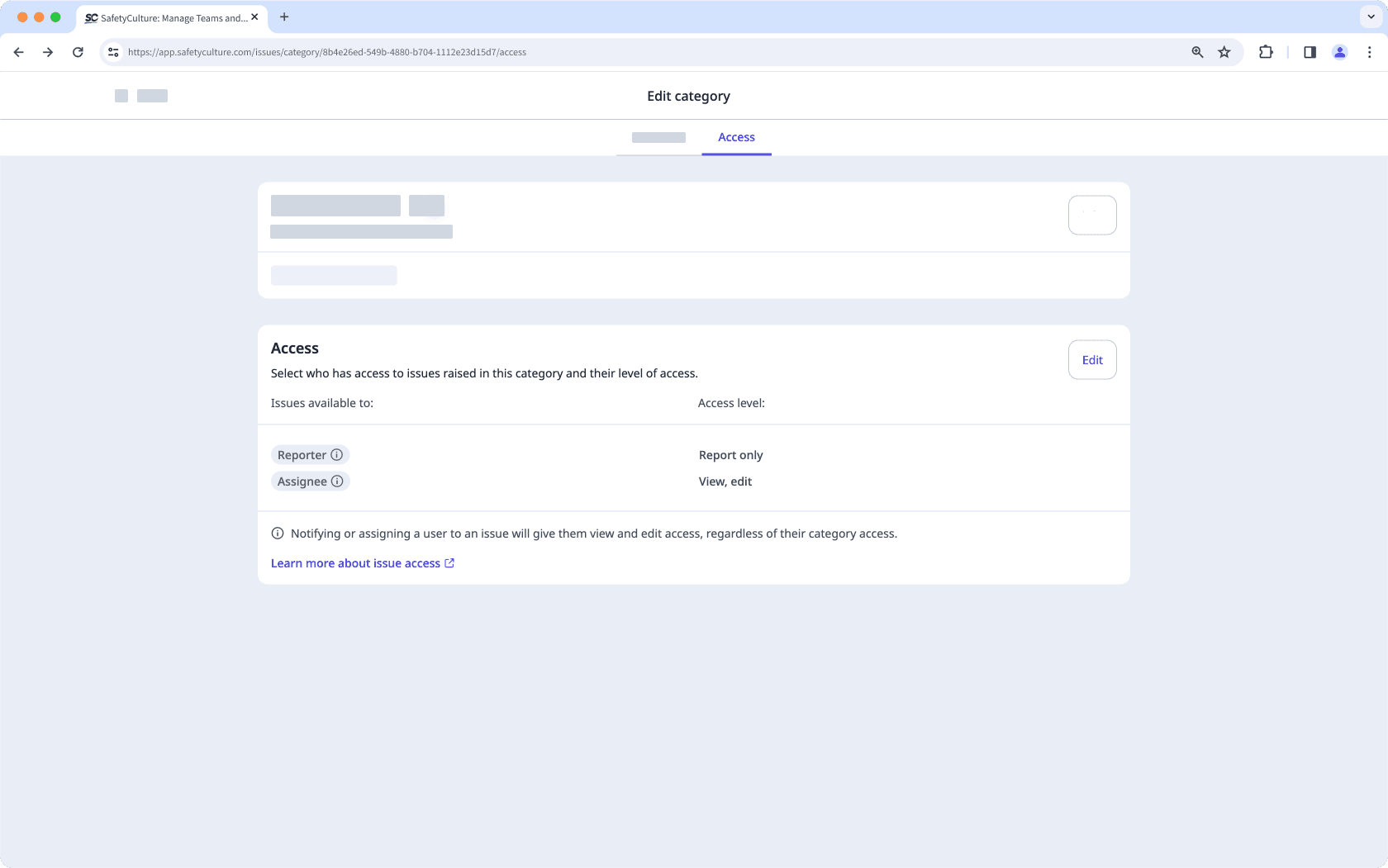Click the info circle beside the notifying message
1388x868 pixels.
click(x=278, y=534)
